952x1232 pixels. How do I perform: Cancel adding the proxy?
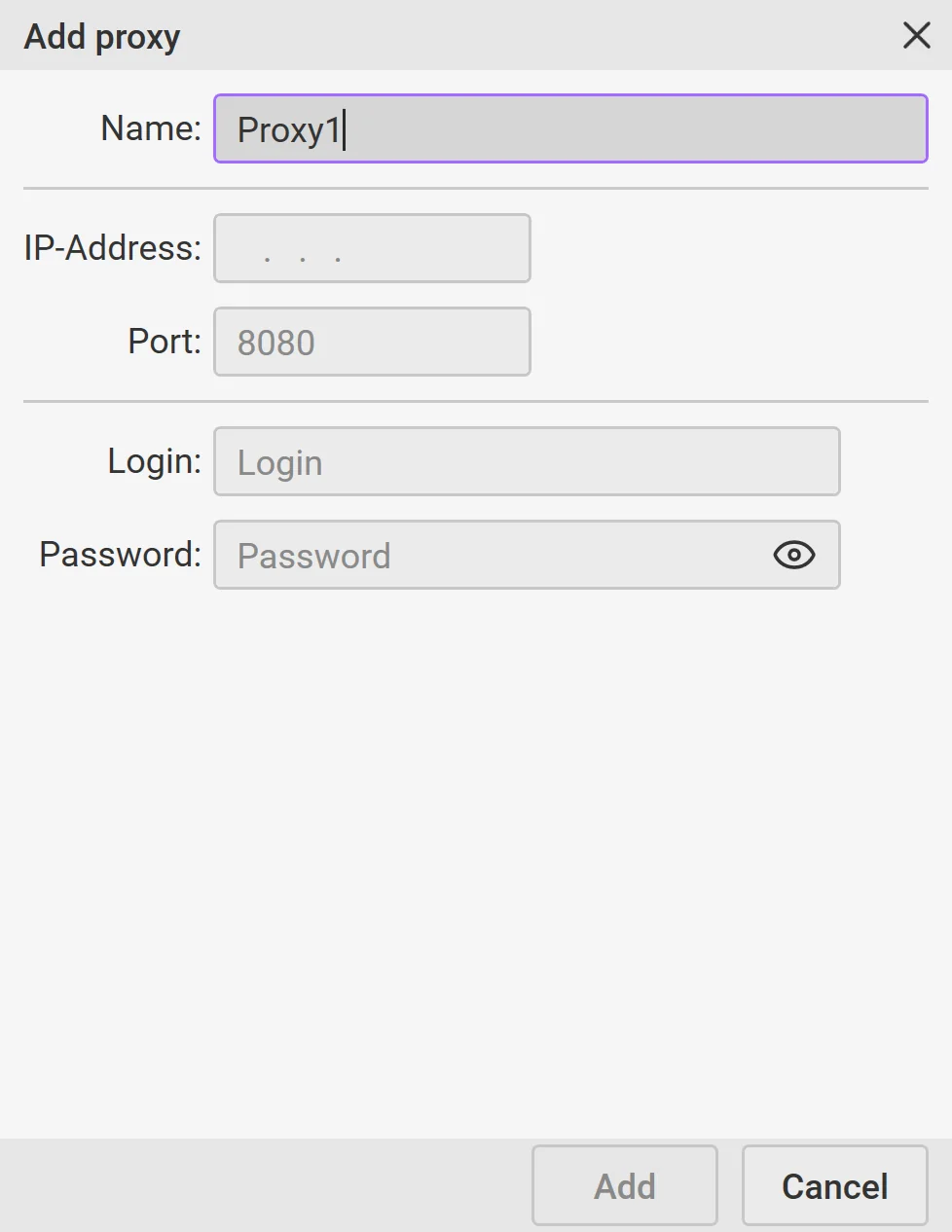pyautogui.click(x=834, y=1185)
